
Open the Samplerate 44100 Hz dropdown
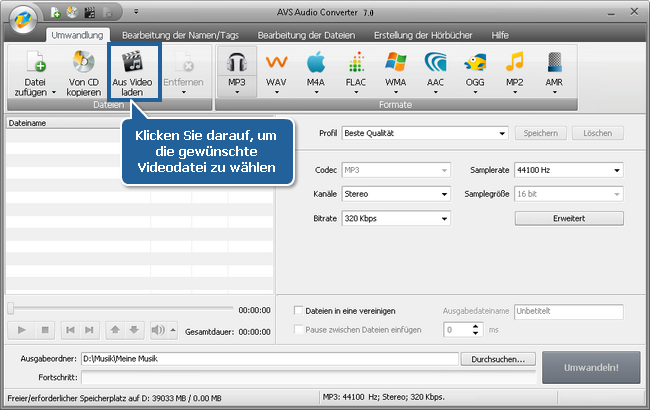(568, 170)
